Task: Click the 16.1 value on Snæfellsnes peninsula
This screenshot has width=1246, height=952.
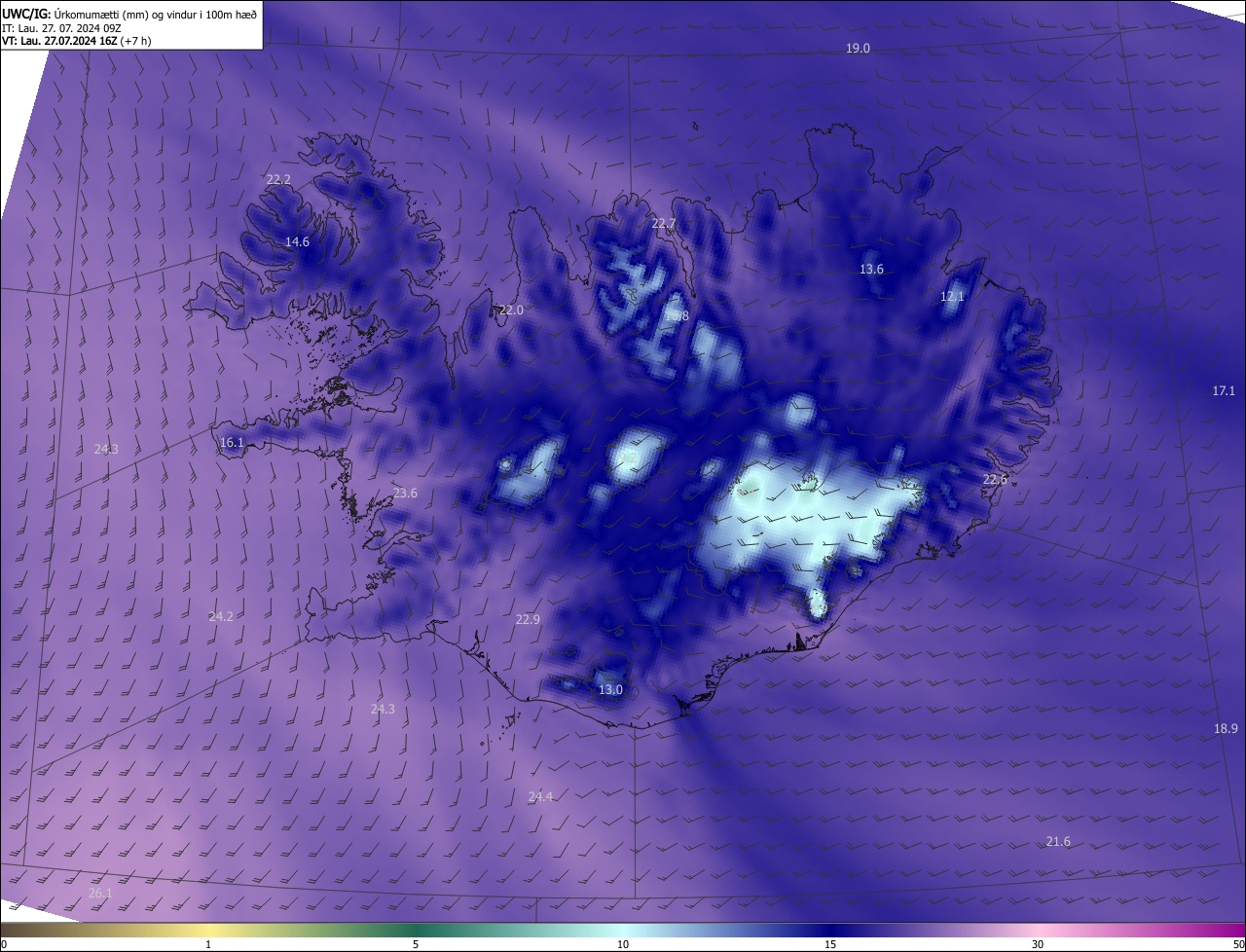Action: pyautogui.click(x=232, y=443)
